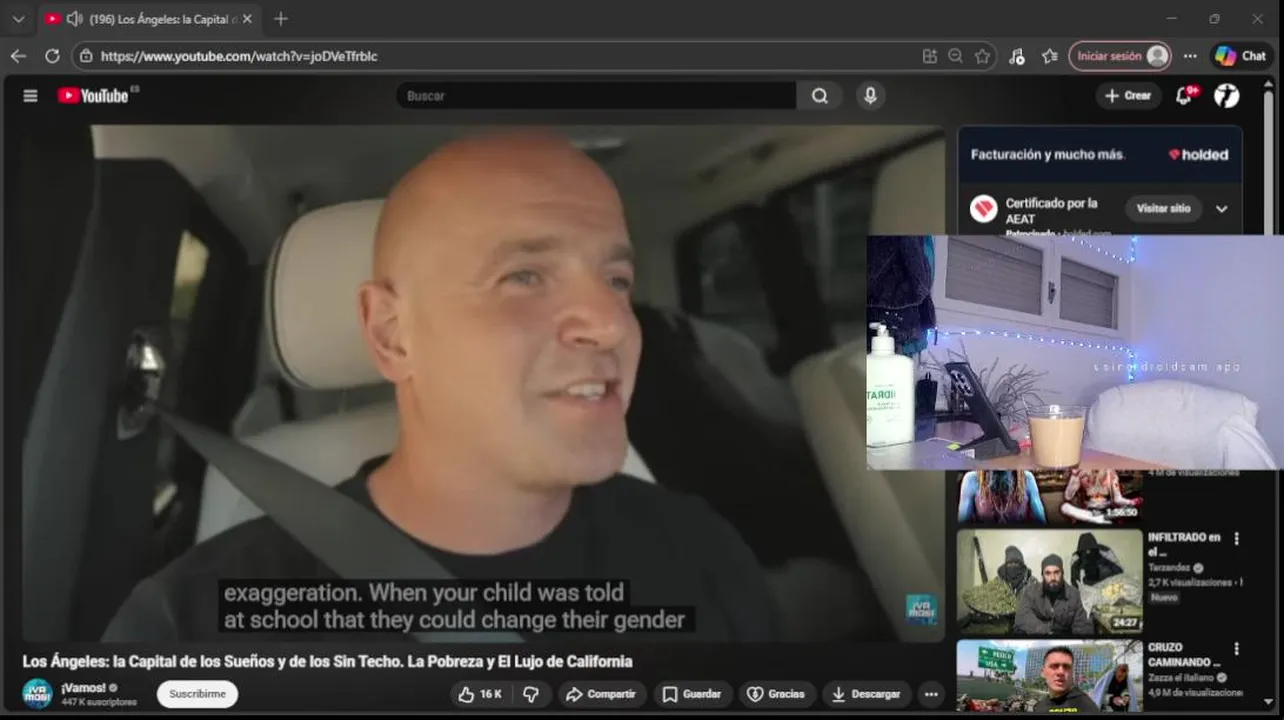Click the ¡Vamos! watermark in the video
The image size is (1284, 720).
[921, 609]
